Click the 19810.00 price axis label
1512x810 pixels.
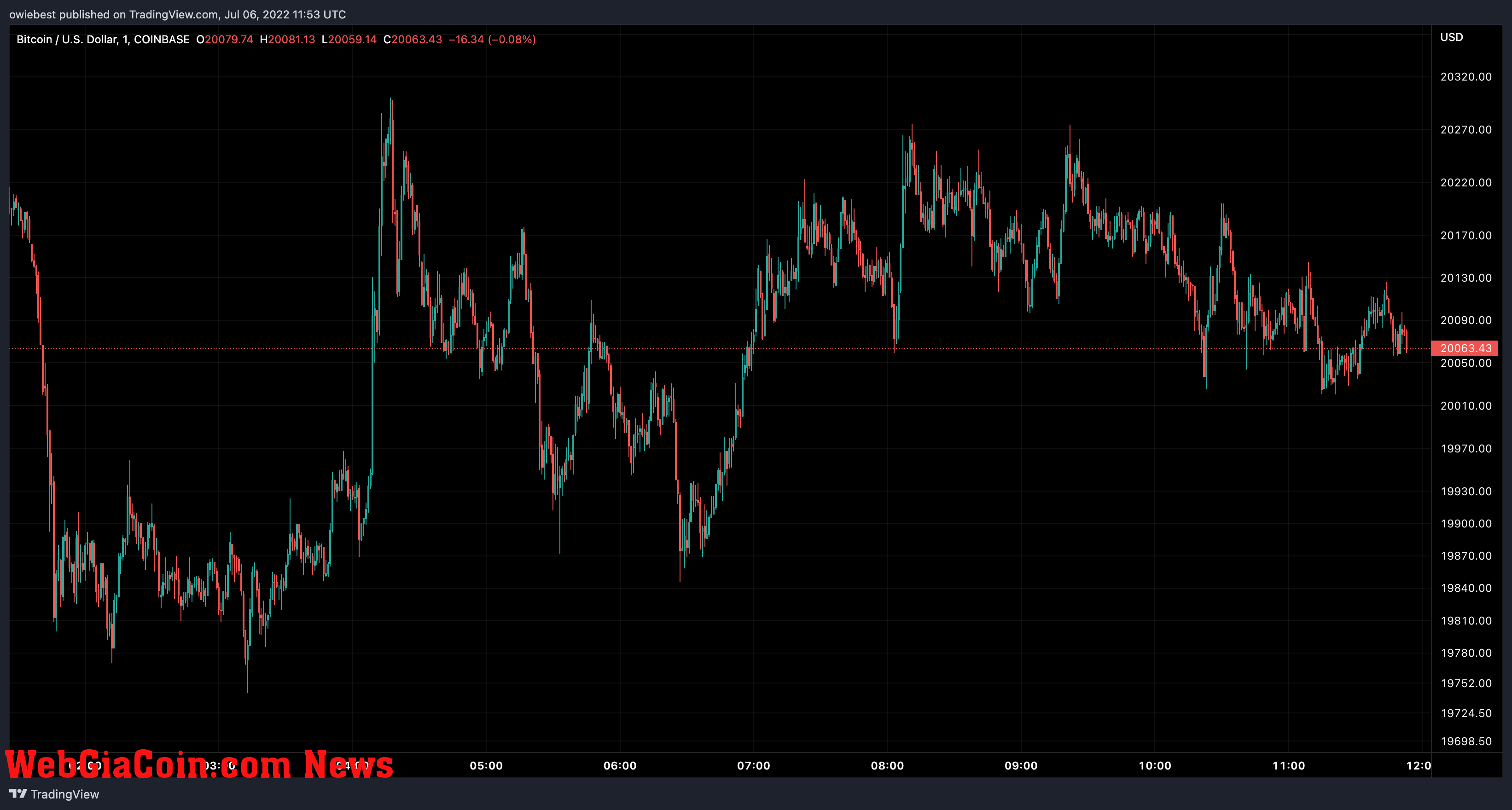click(x=1465, y=620)
